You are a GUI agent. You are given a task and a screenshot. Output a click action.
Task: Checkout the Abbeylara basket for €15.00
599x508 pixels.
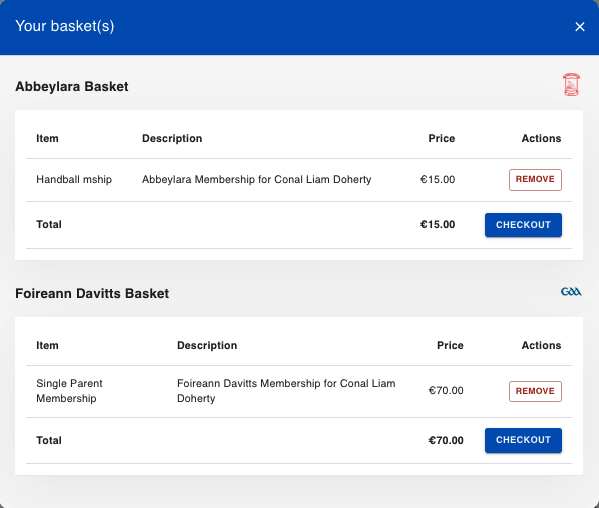pos(523,225)
